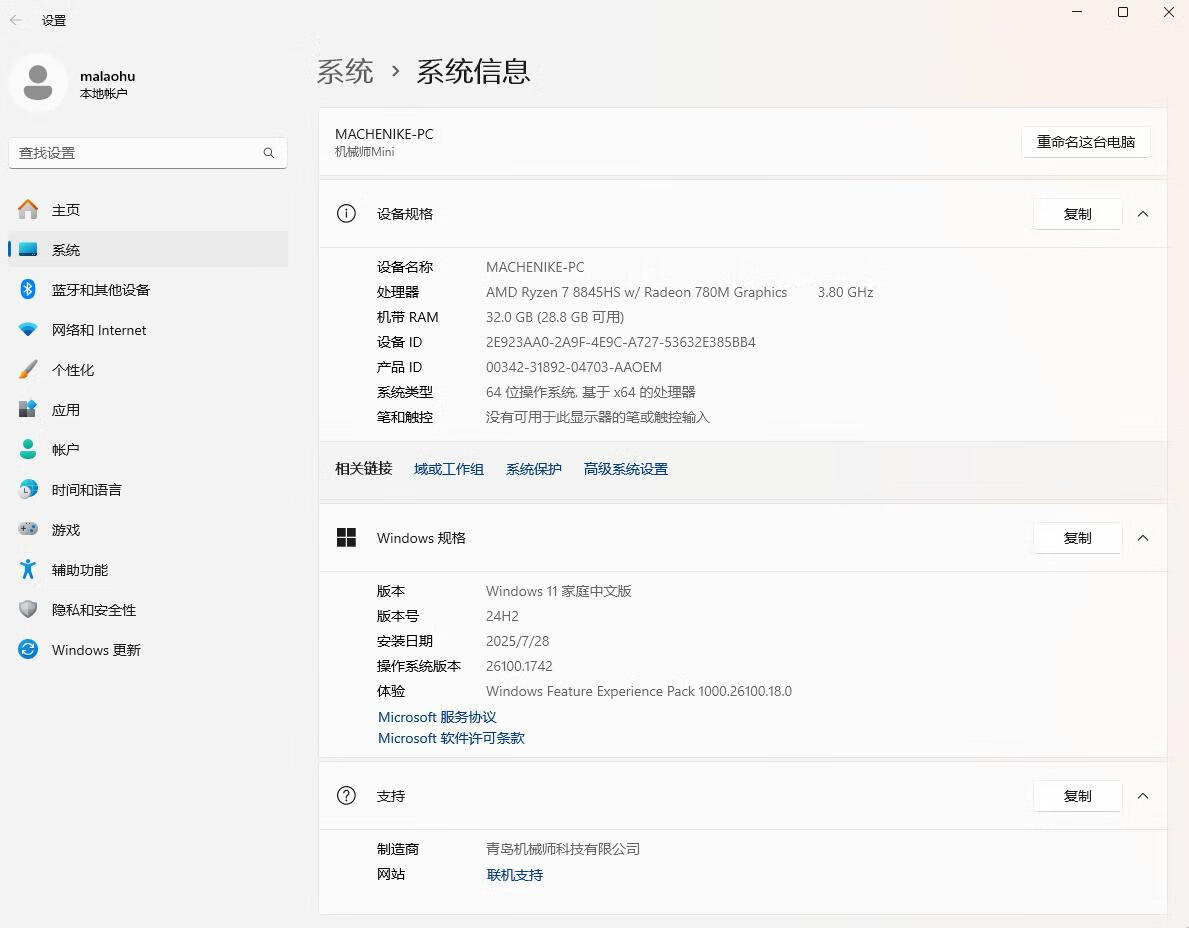Go to 主页 in the sidebar
Viewport: 1189px width, 928px height.
click(x=66, y=210)
